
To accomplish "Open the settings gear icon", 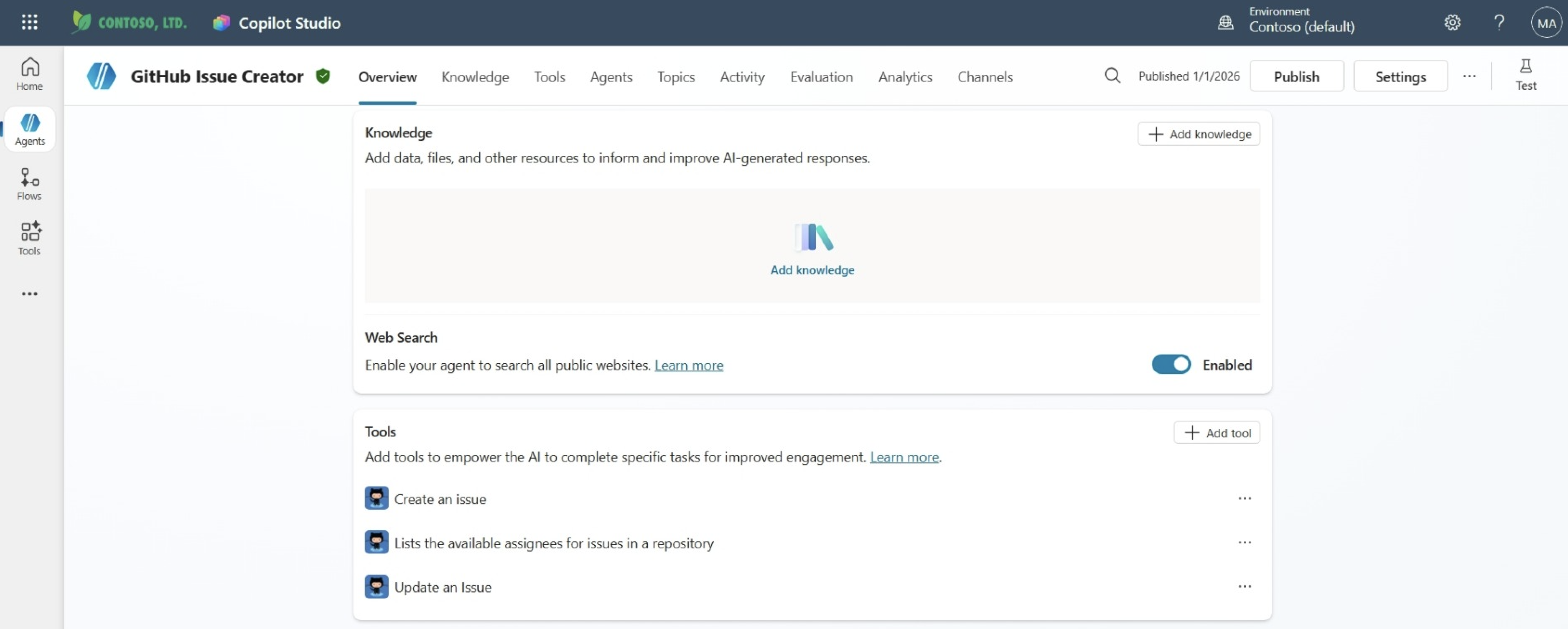I will pos(1452,23).
